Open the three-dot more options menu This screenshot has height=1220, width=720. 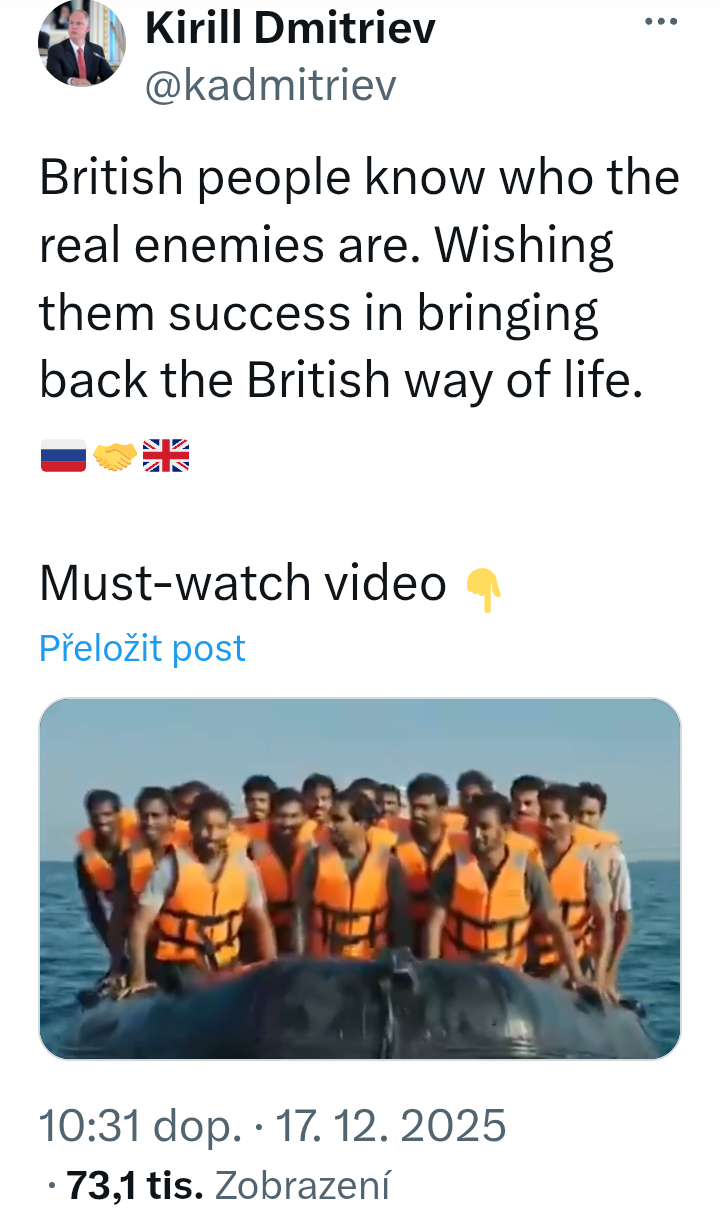661,22
